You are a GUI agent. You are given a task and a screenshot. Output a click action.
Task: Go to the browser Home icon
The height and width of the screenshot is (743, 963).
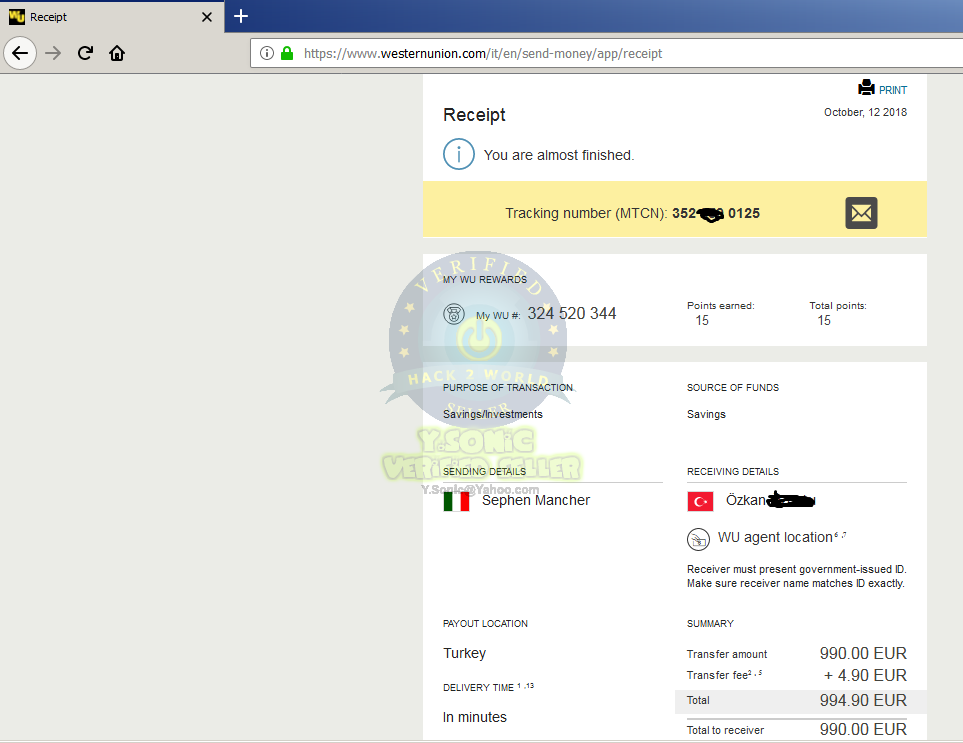[x=117, y=53]
